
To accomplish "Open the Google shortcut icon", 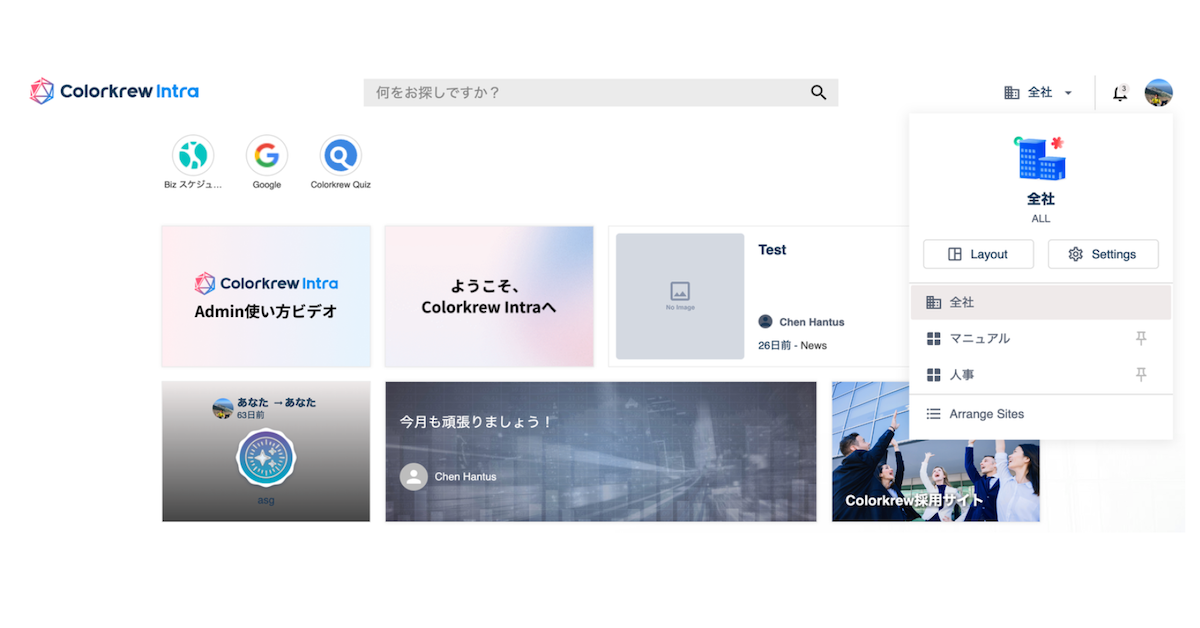I will point(267,156).
